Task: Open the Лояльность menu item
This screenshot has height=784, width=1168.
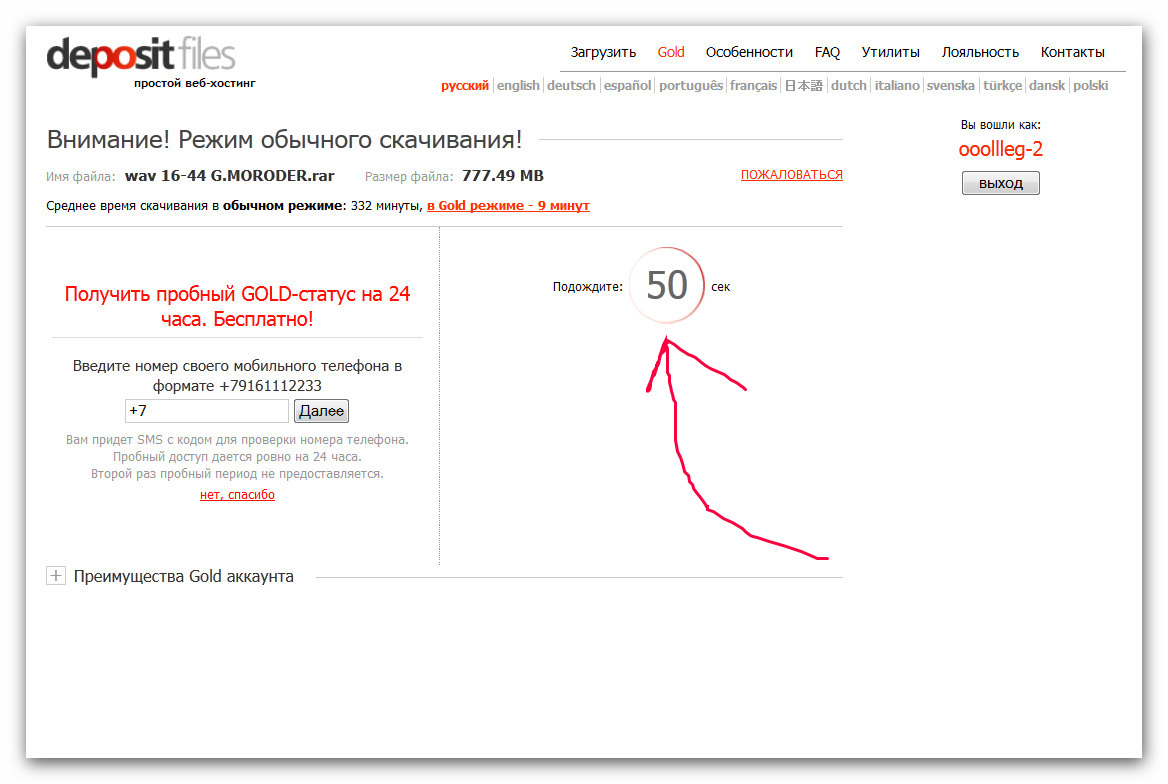Action: (x=980, y=52)
